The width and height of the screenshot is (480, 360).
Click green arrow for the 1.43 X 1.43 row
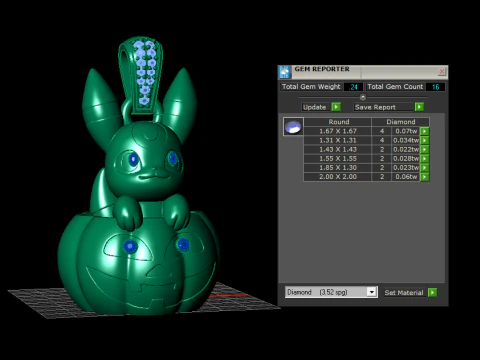click(x=424, y=149)
